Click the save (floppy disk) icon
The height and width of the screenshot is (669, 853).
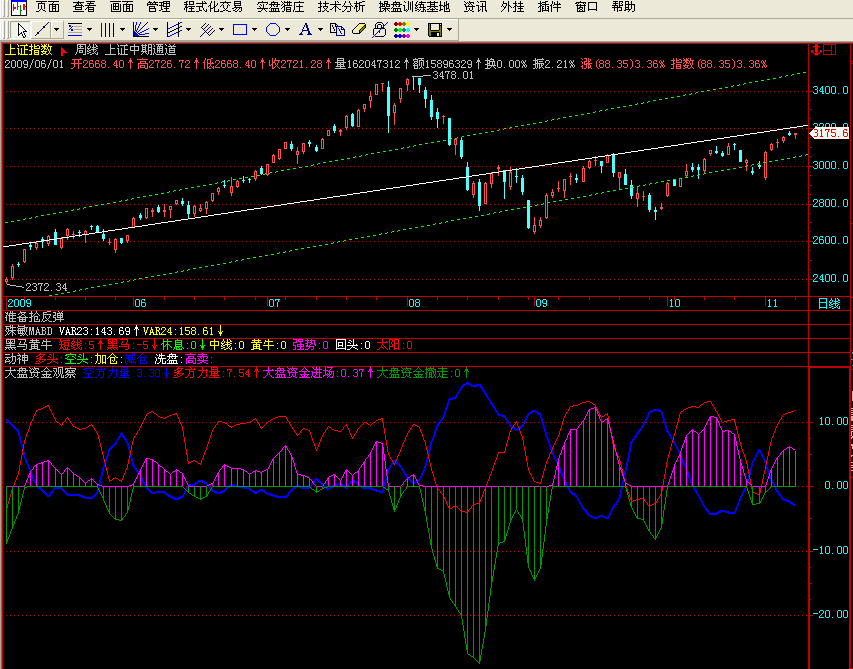tap(434, 30)
